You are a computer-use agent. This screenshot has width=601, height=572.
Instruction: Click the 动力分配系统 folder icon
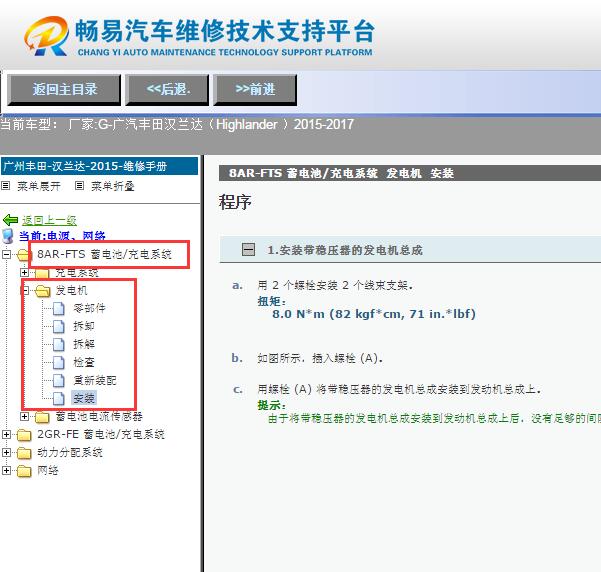[25, 453]
